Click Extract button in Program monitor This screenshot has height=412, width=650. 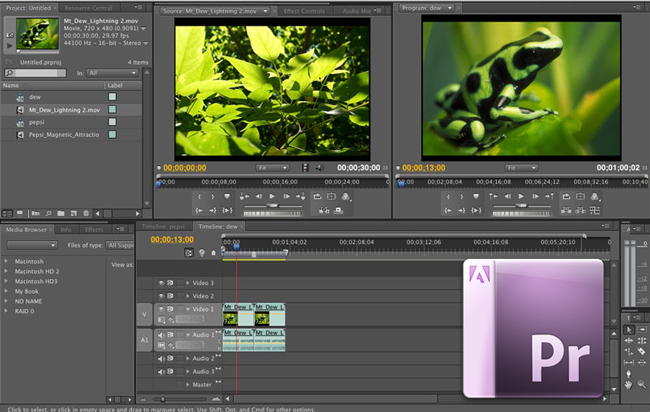pos(580,211)
